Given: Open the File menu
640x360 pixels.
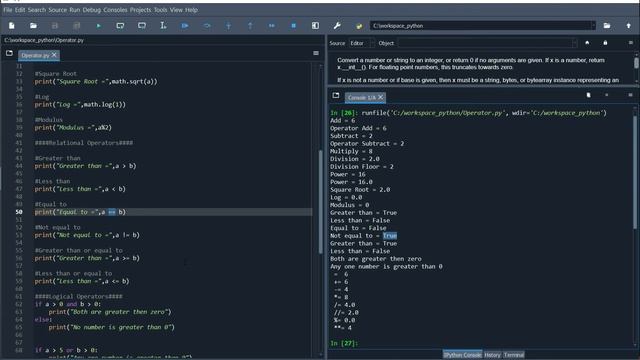Looking at the screenshot, I should pos(8,10).
